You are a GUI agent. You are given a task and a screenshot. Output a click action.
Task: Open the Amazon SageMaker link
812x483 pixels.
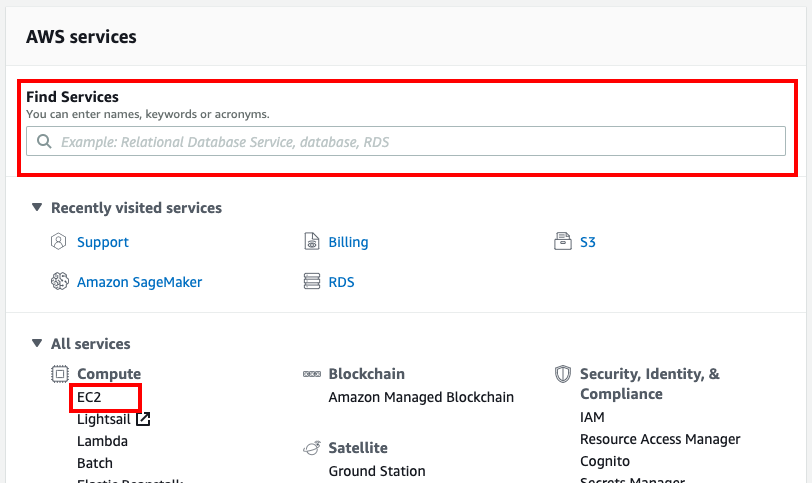pos(139,282)
